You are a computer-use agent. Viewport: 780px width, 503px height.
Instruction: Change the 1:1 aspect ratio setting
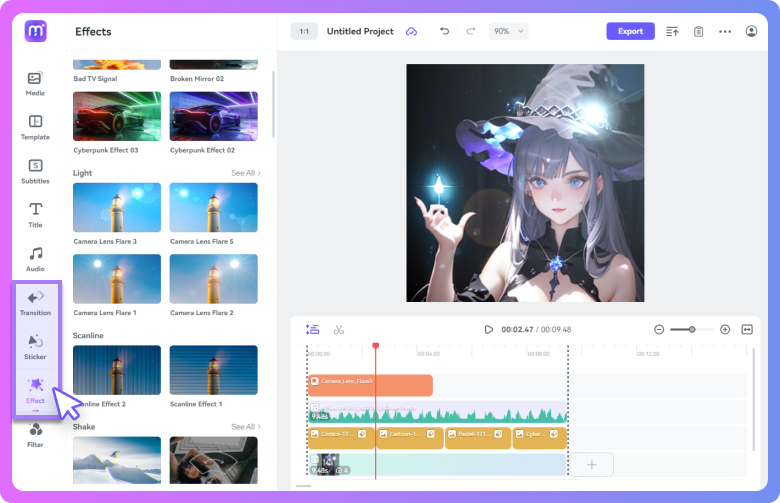point(304,31)
